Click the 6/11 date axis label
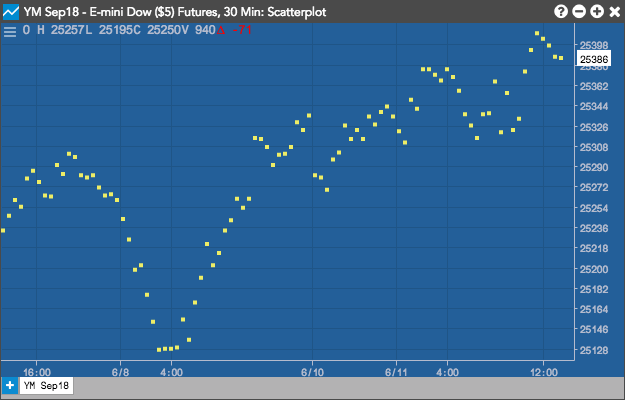The height and width of the screenshot is (400, 625). tap(397, 373)
